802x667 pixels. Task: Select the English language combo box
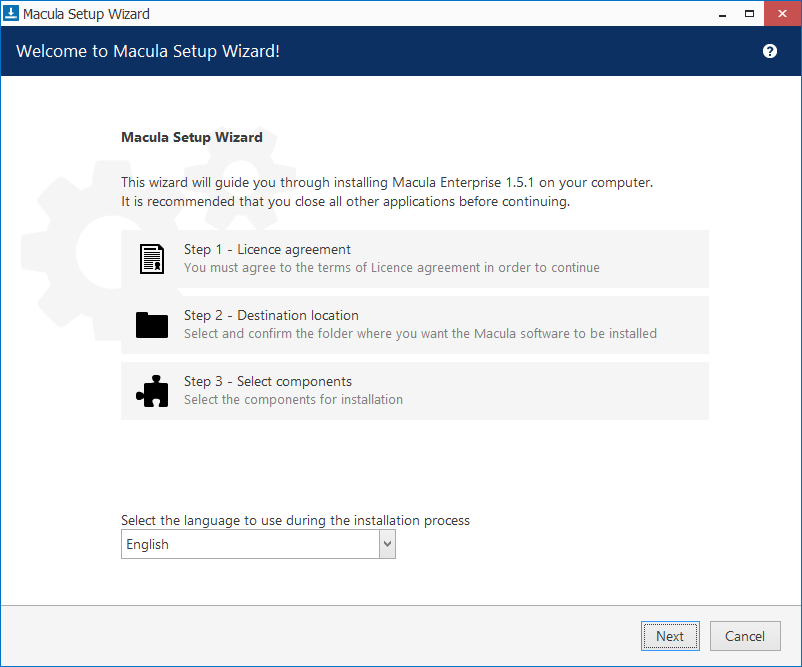coord(258,544)
